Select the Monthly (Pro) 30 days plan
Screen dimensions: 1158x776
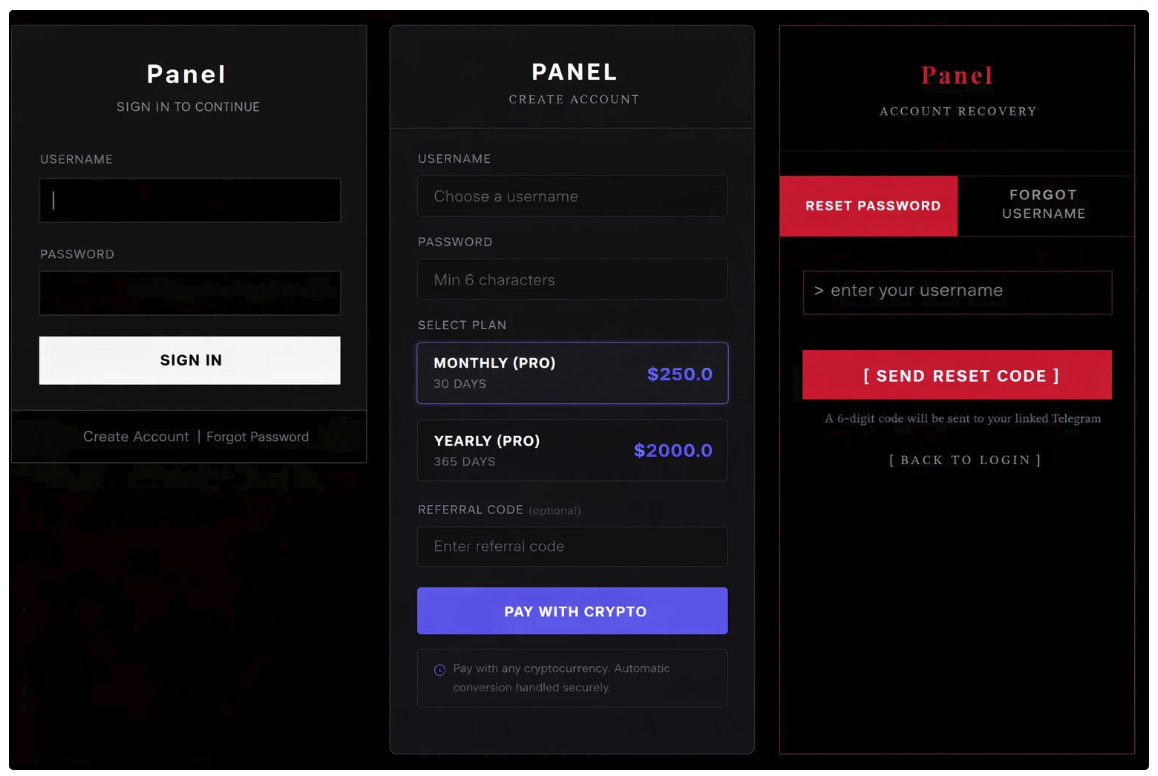coord(572,373)
